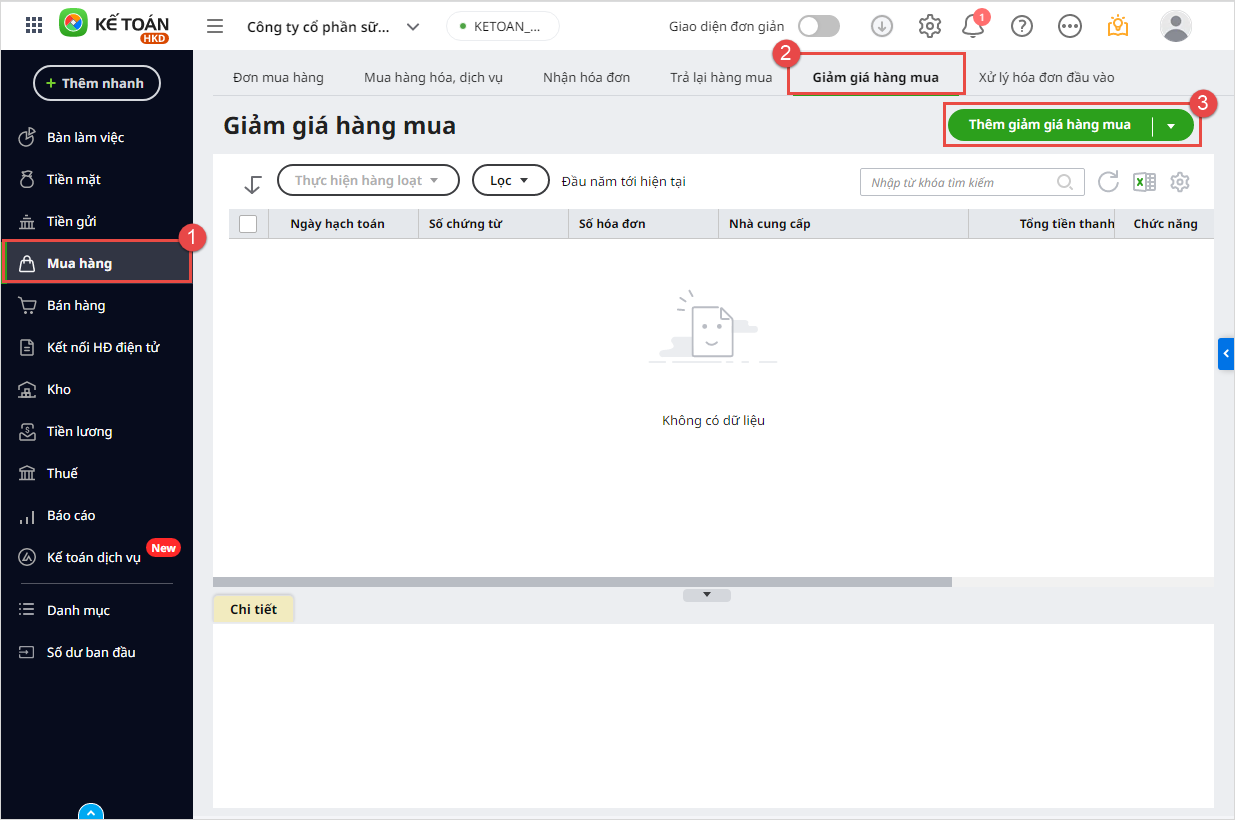Click the hamburger menu icon
The width and height of the screenshot is (1235, 820).
(x=215, y=26)
